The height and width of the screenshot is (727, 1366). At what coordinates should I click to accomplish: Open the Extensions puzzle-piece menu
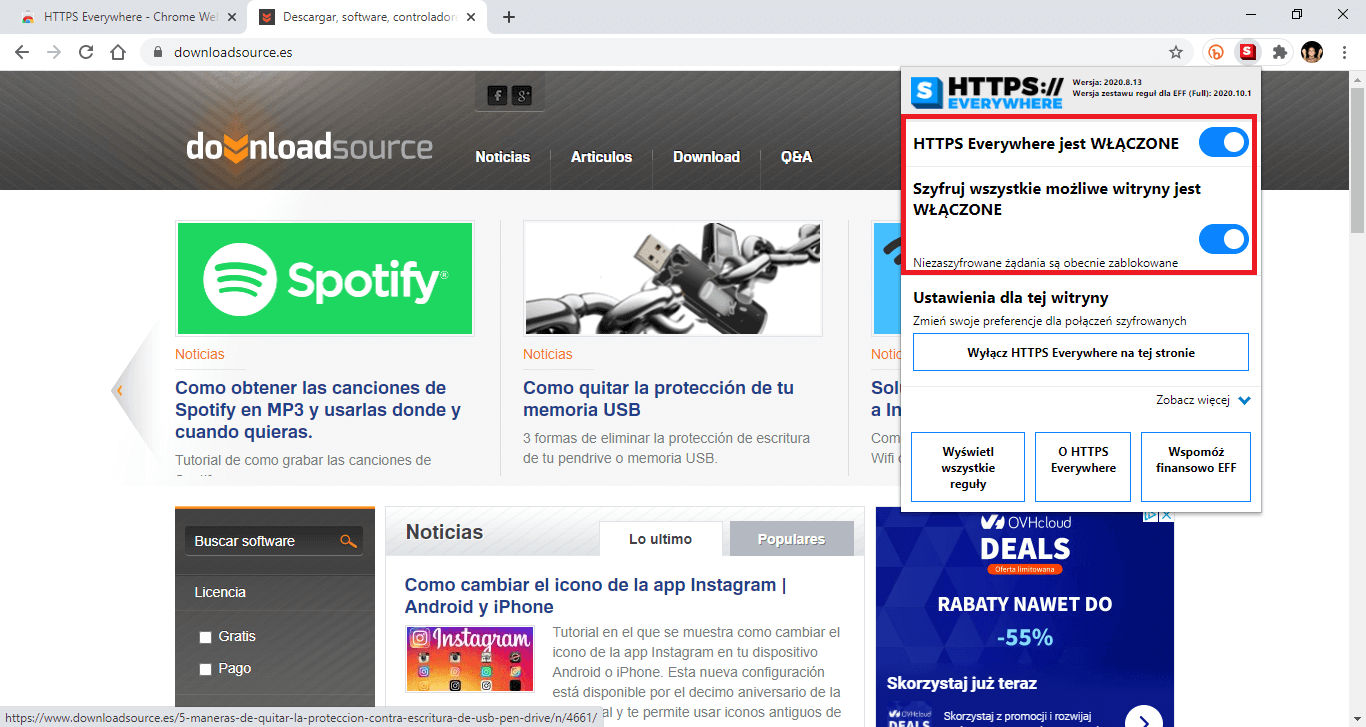[x=1279, y=52]
